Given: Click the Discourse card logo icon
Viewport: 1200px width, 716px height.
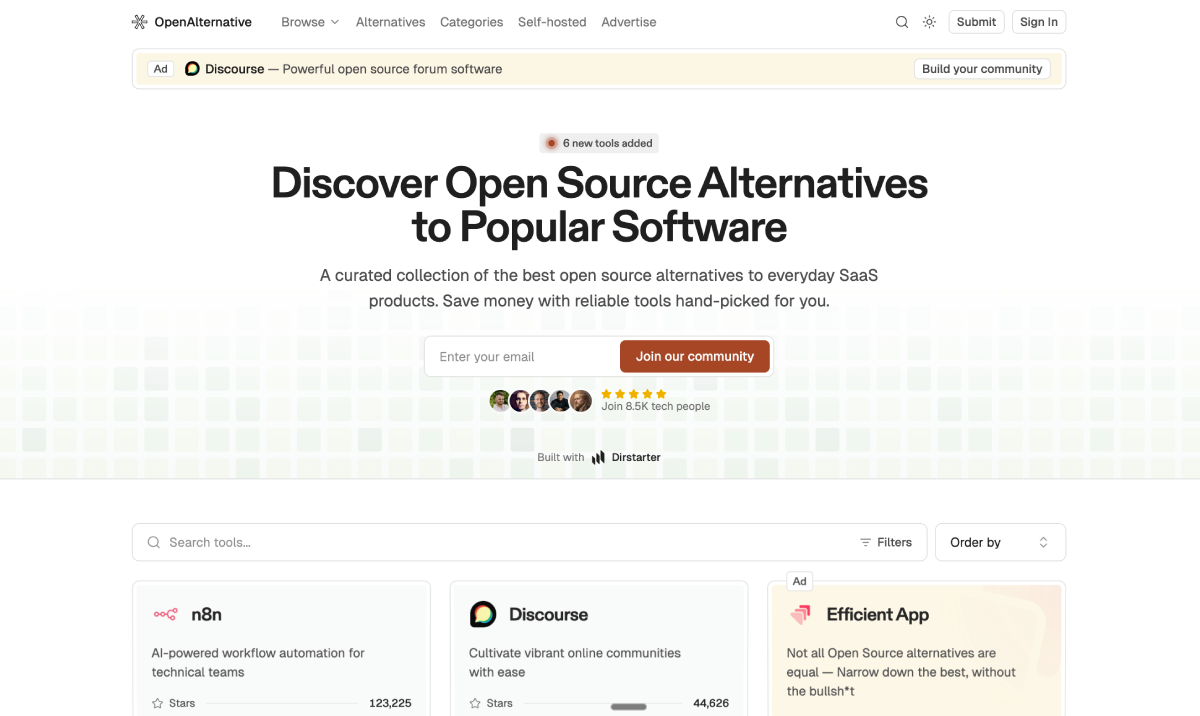Looking at the screenshot, I should [x=483, y=614].
